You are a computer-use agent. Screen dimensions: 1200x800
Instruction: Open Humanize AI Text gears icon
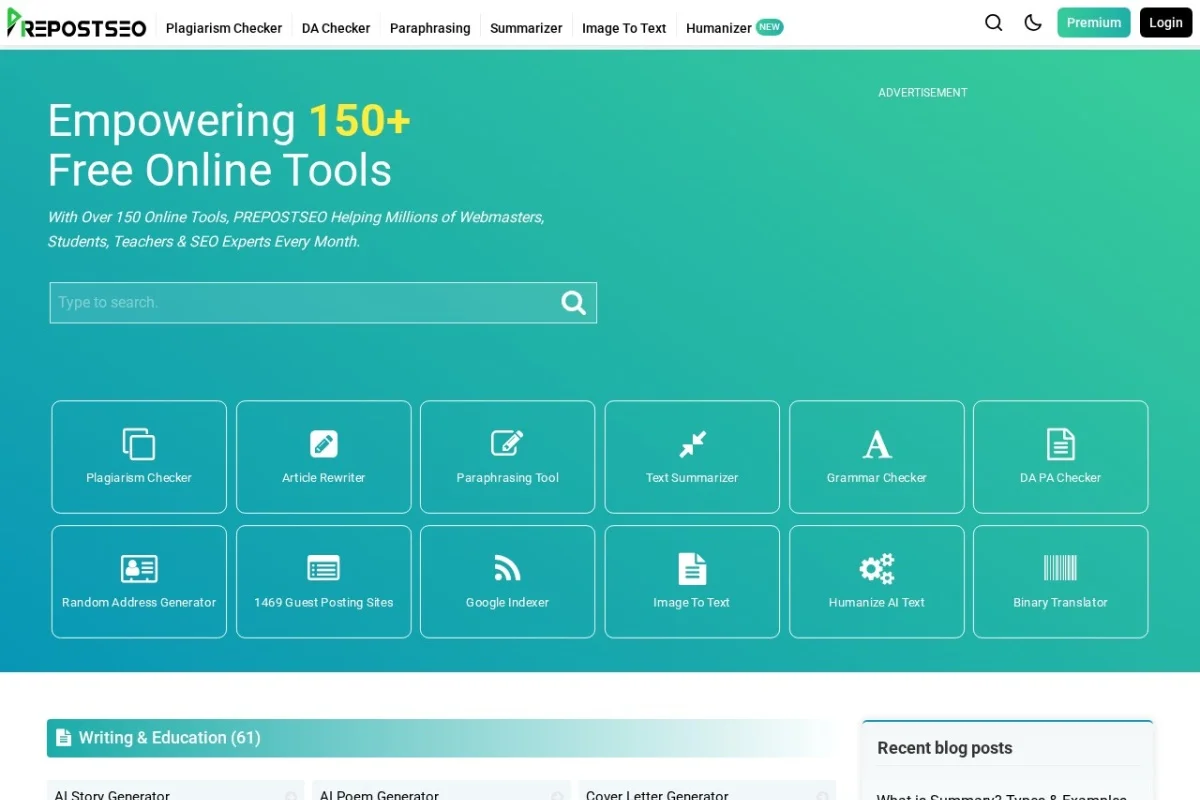pos(877,569)
